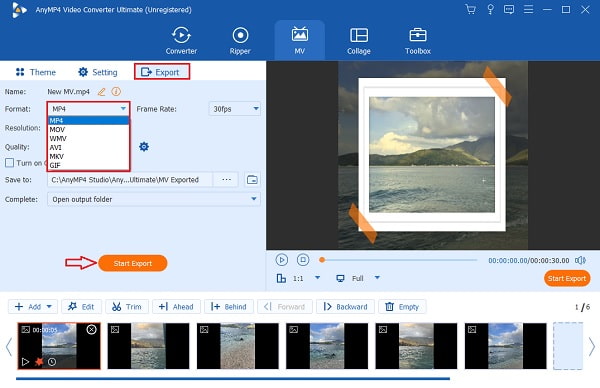Click the empty add-clip placeholder
The image size is (600, 388).
pyautogui.click(x=568, y=346)
